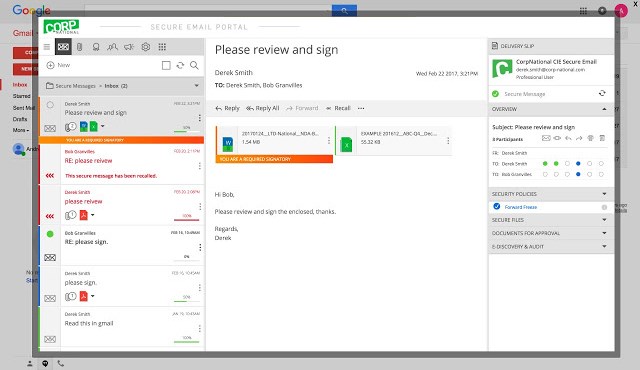Toggle the Forward Freeze policy checkbox

click(x=497, y=206)
